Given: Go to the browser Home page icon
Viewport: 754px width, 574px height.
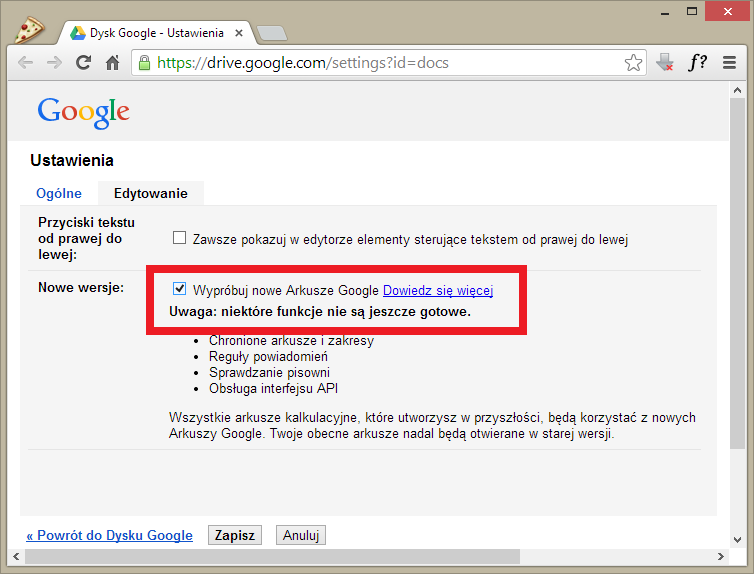Looking at the screenshot, I should click(113, 62).
